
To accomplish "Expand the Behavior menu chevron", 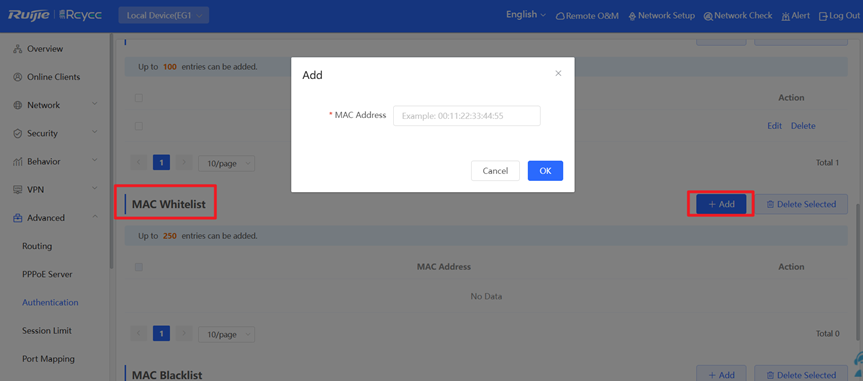I will [95, 161].
